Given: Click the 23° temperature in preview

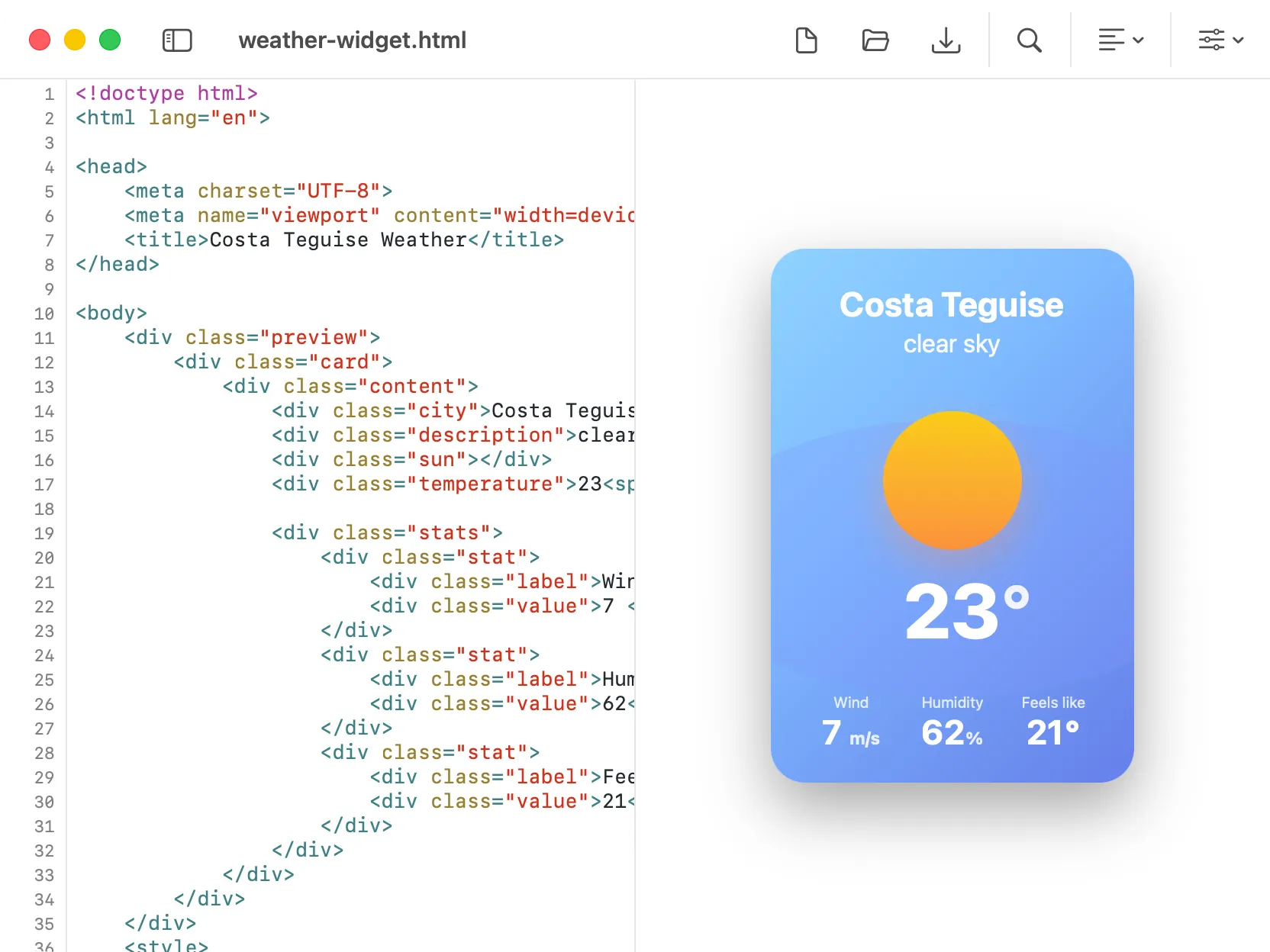Looking at the screenshot, I should click(x=966, y=611).
